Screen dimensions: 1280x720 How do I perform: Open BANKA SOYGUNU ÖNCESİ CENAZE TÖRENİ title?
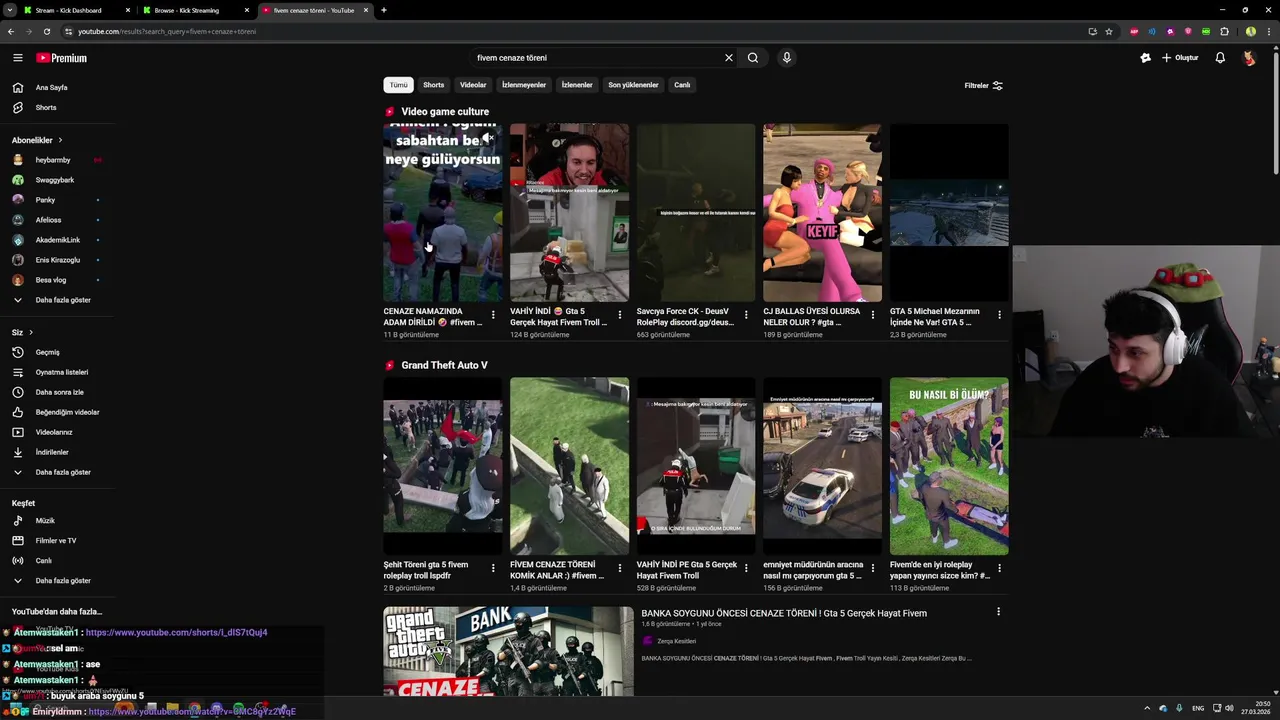[x=784, y=613]
